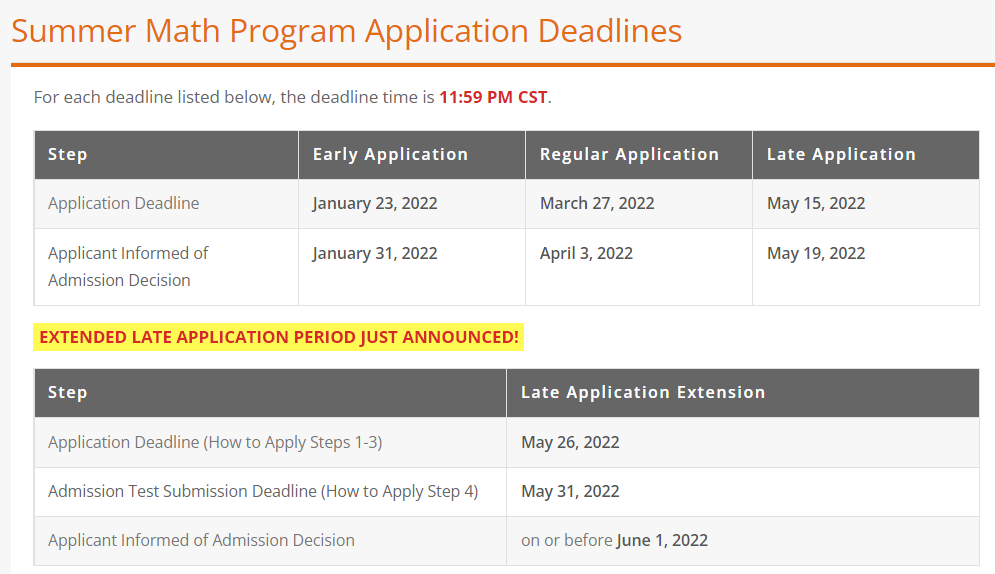Click the January 31, 2022 decision date

point(375,254)
